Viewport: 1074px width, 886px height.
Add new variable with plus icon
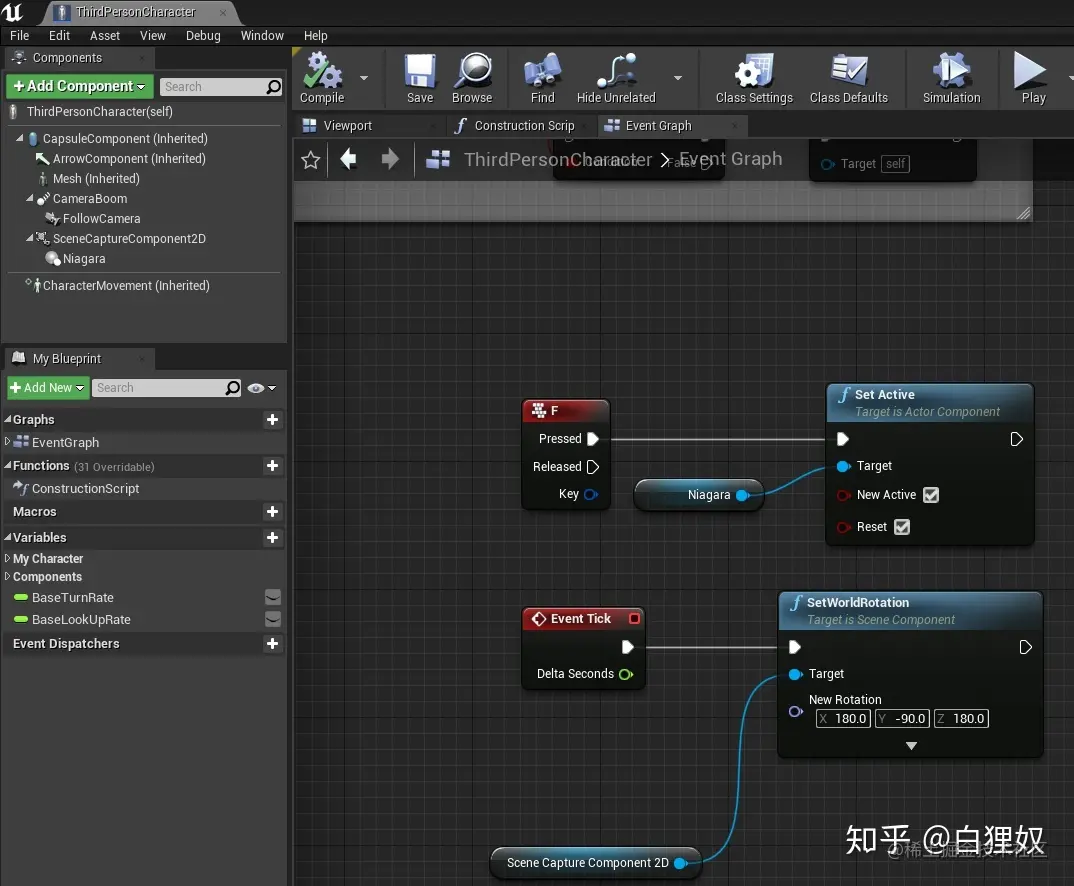click(x=272, y=537)
